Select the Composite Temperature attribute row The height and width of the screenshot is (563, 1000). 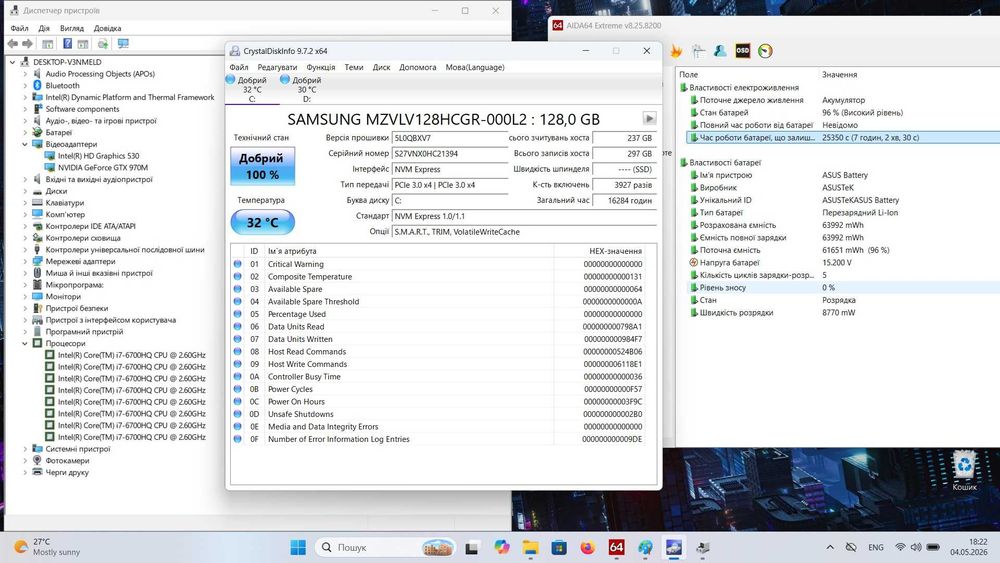pos(439,277)
